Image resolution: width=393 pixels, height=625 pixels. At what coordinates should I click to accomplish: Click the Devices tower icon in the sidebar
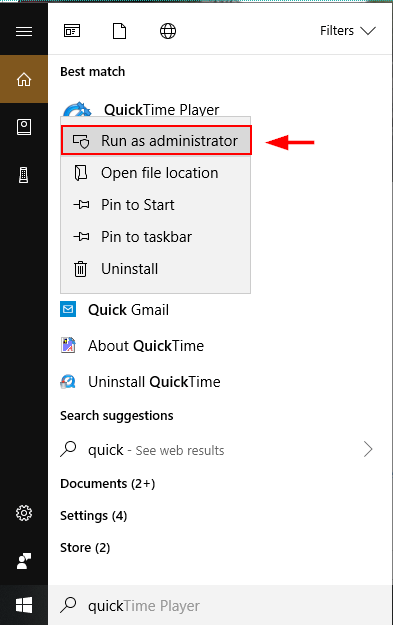(x=24, y=175)
